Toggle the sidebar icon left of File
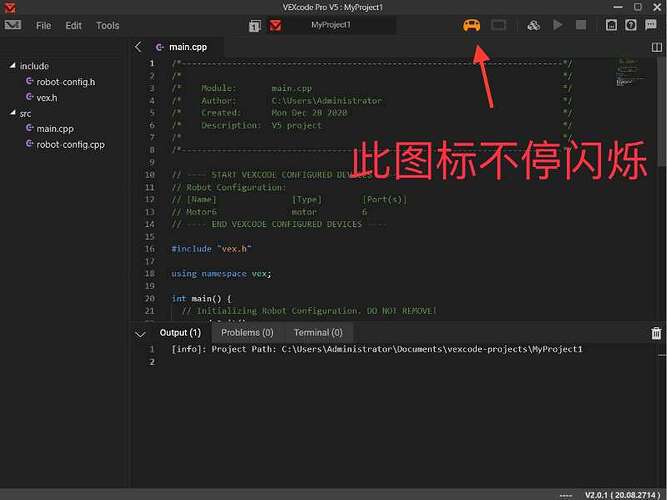This screenshot has height=500, width=667. click(13, 25)
